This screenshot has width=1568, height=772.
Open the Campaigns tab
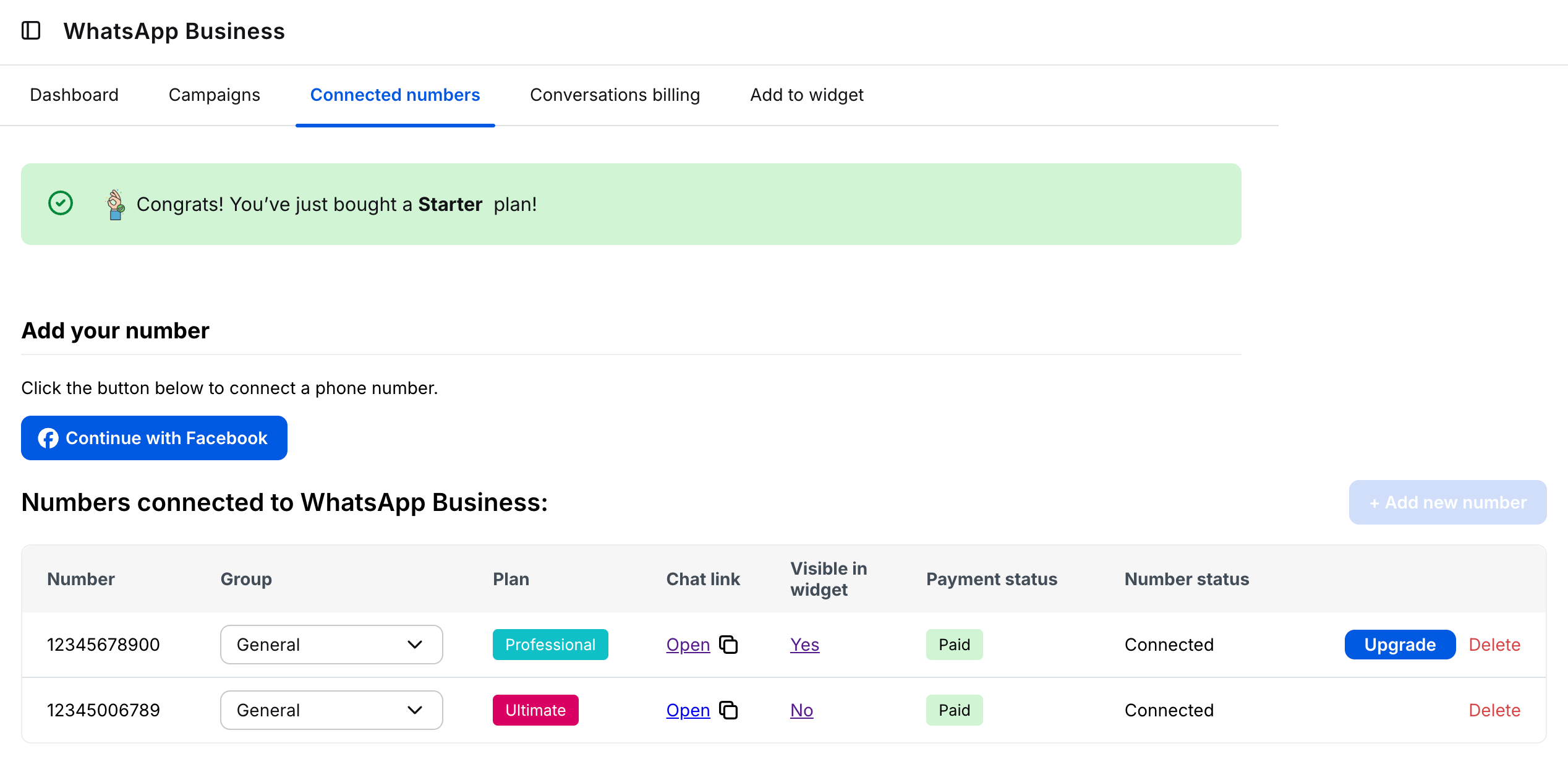[214, 95]
